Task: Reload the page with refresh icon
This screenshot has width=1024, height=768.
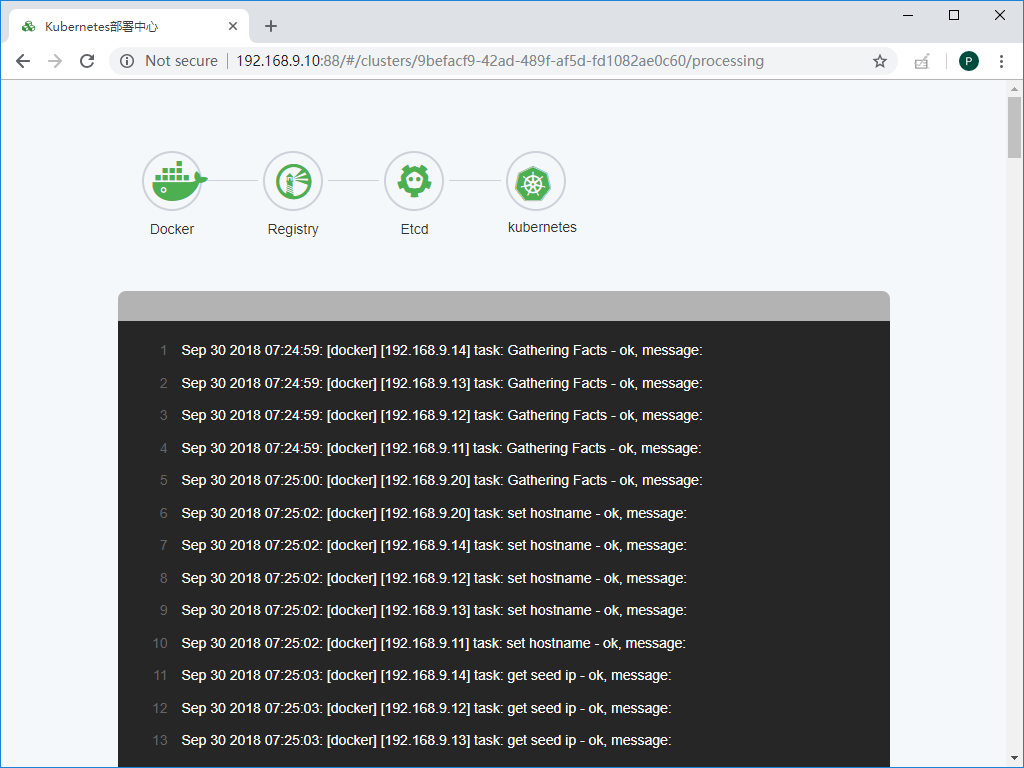Action: (x=87, y=61)
